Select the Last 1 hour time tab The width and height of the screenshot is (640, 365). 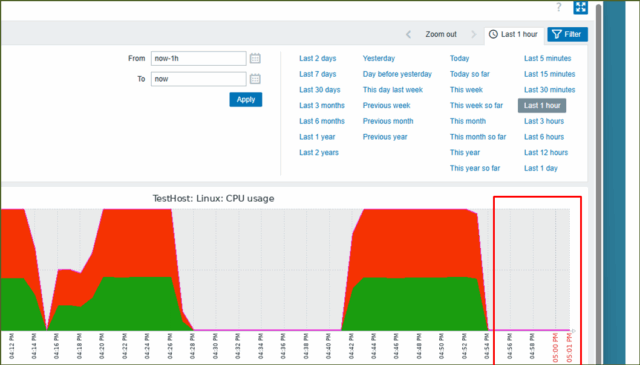pos(513,34)
